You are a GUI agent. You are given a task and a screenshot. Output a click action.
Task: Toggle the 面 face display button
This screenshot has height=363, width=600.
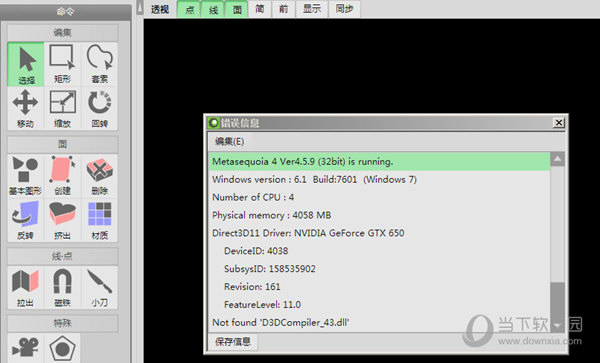pyautogui.click(x=236, y=9)
